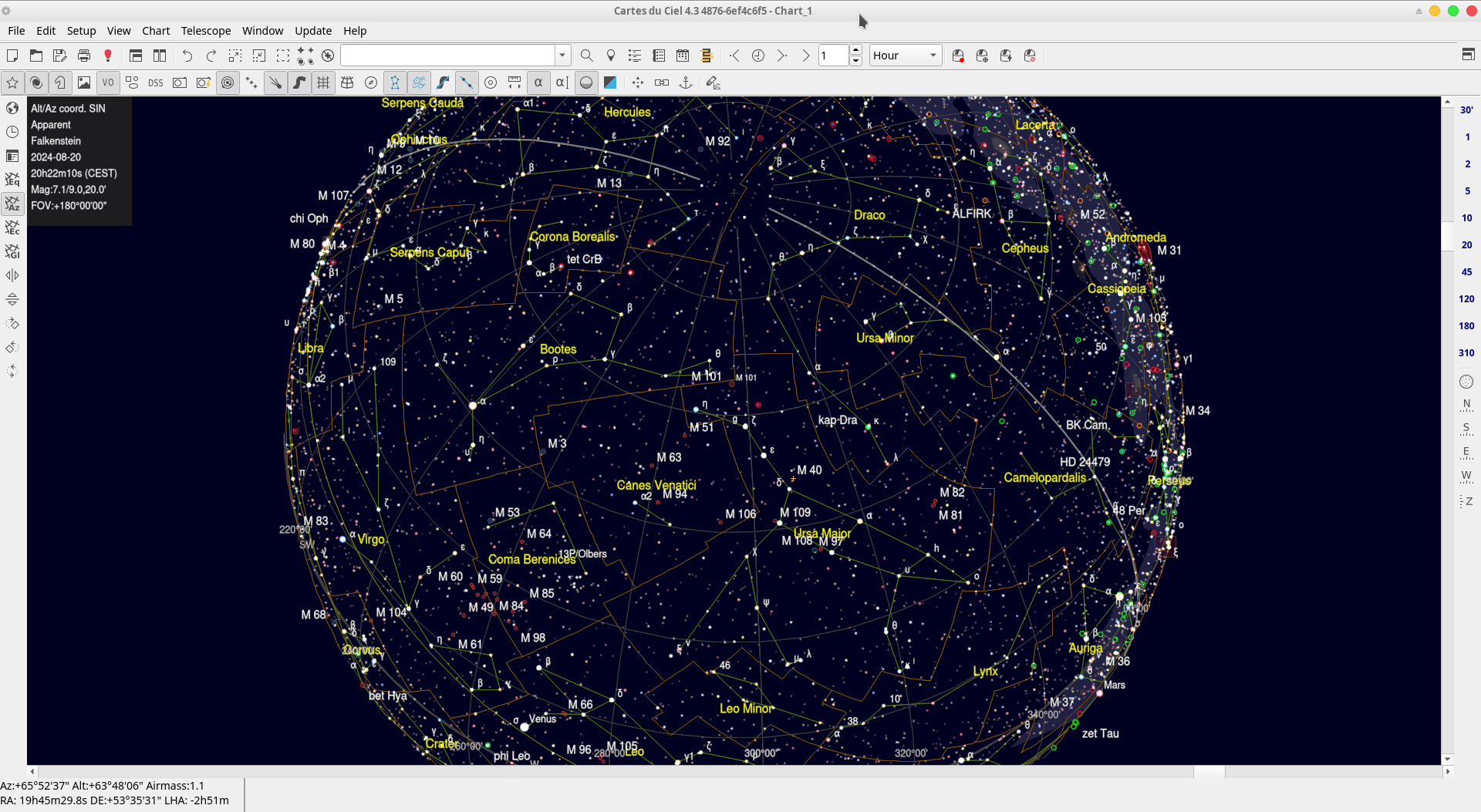Viewport: 1481px width, 812px height.
Task: Open the Telescope menu
Action: [206, 31]
